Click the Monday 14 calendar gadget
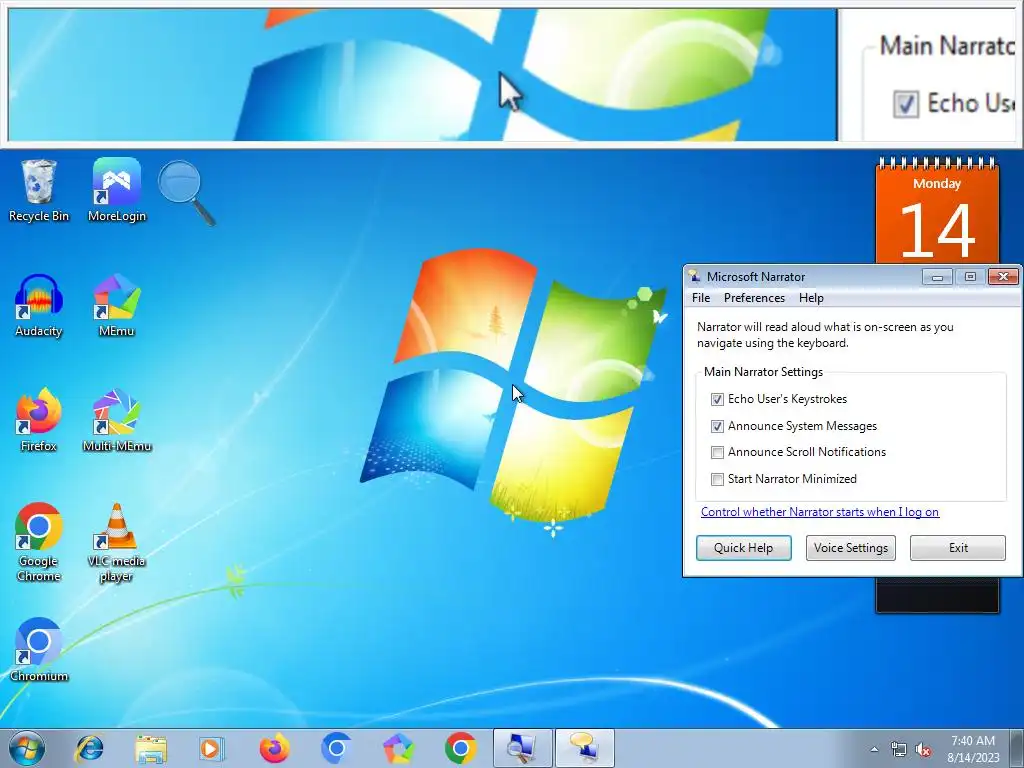This screenshot has height=768, width=1024. [937, 209]
